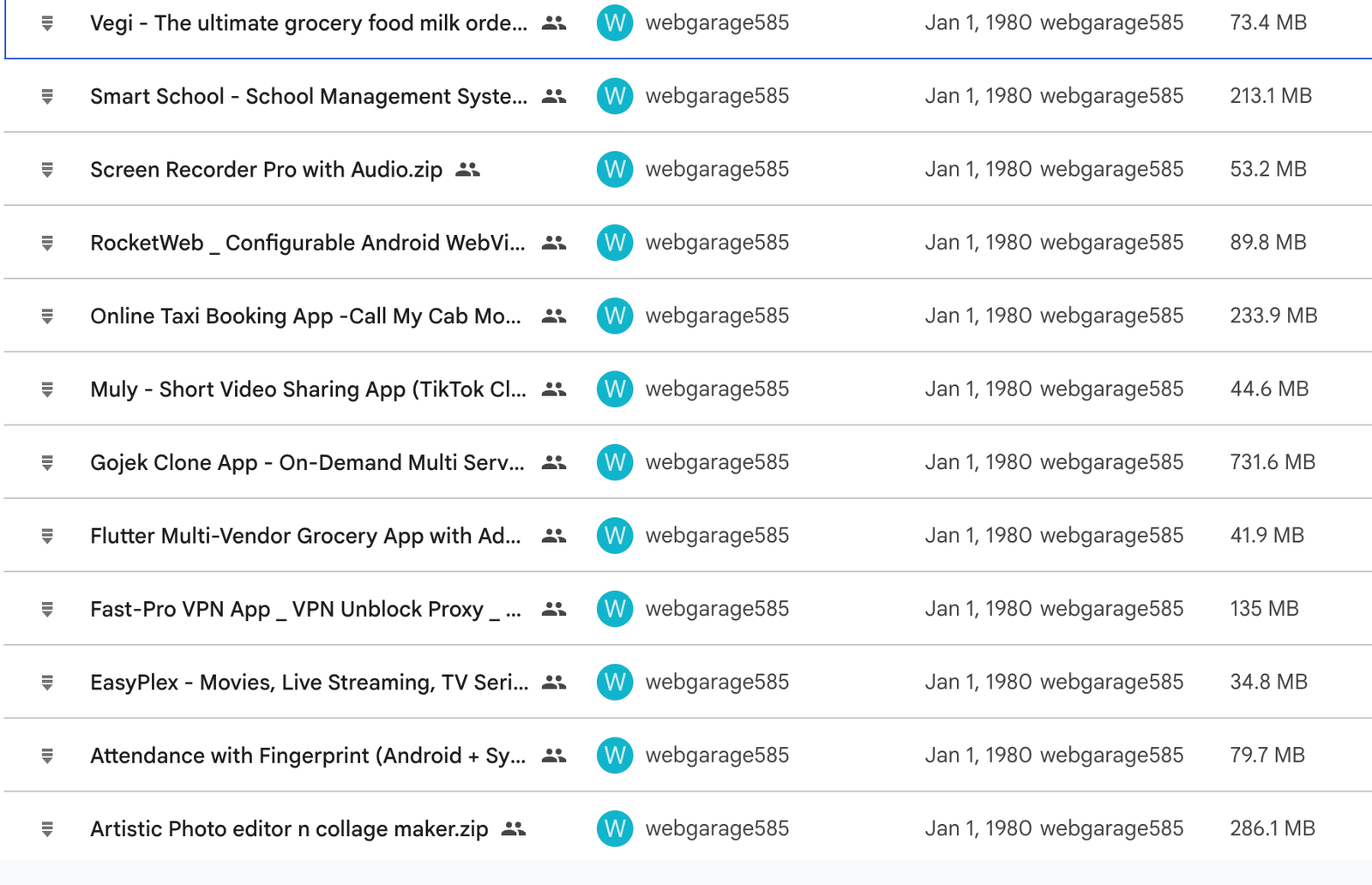Click shared people icon on Smart School row
The height and width of the screenshot is (885, 1372).
(x=554, y=96)
